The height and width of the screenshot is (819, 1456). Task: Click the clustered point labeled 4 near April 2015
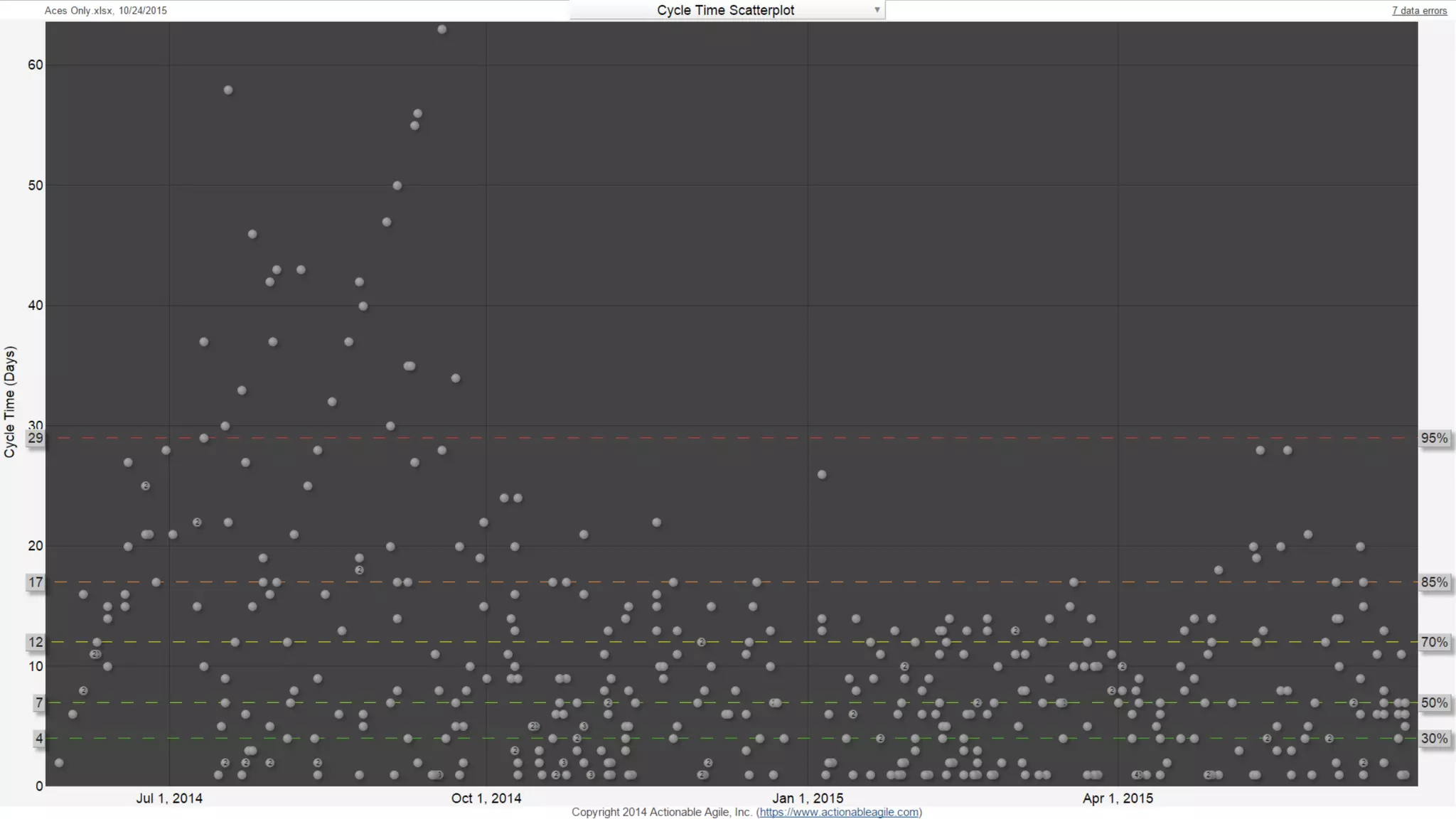[1137, 775]
